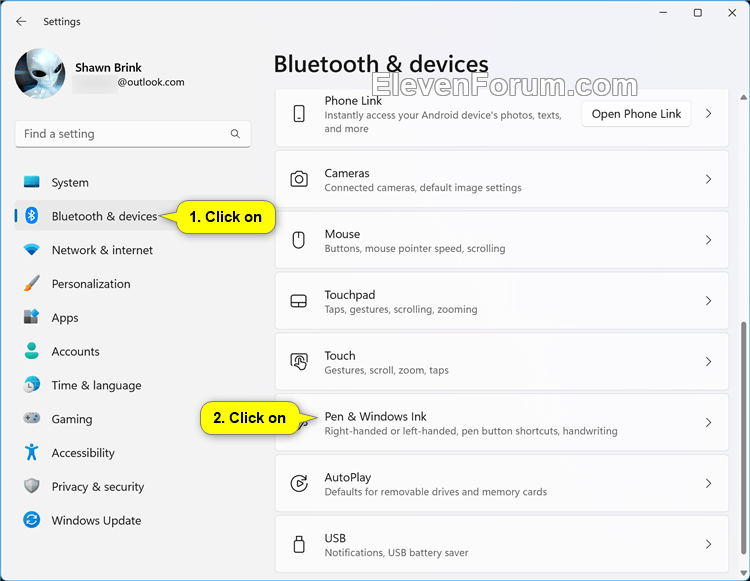750x581 pixels.
Task: Click the Time & language label
Action: coord(96,385)
